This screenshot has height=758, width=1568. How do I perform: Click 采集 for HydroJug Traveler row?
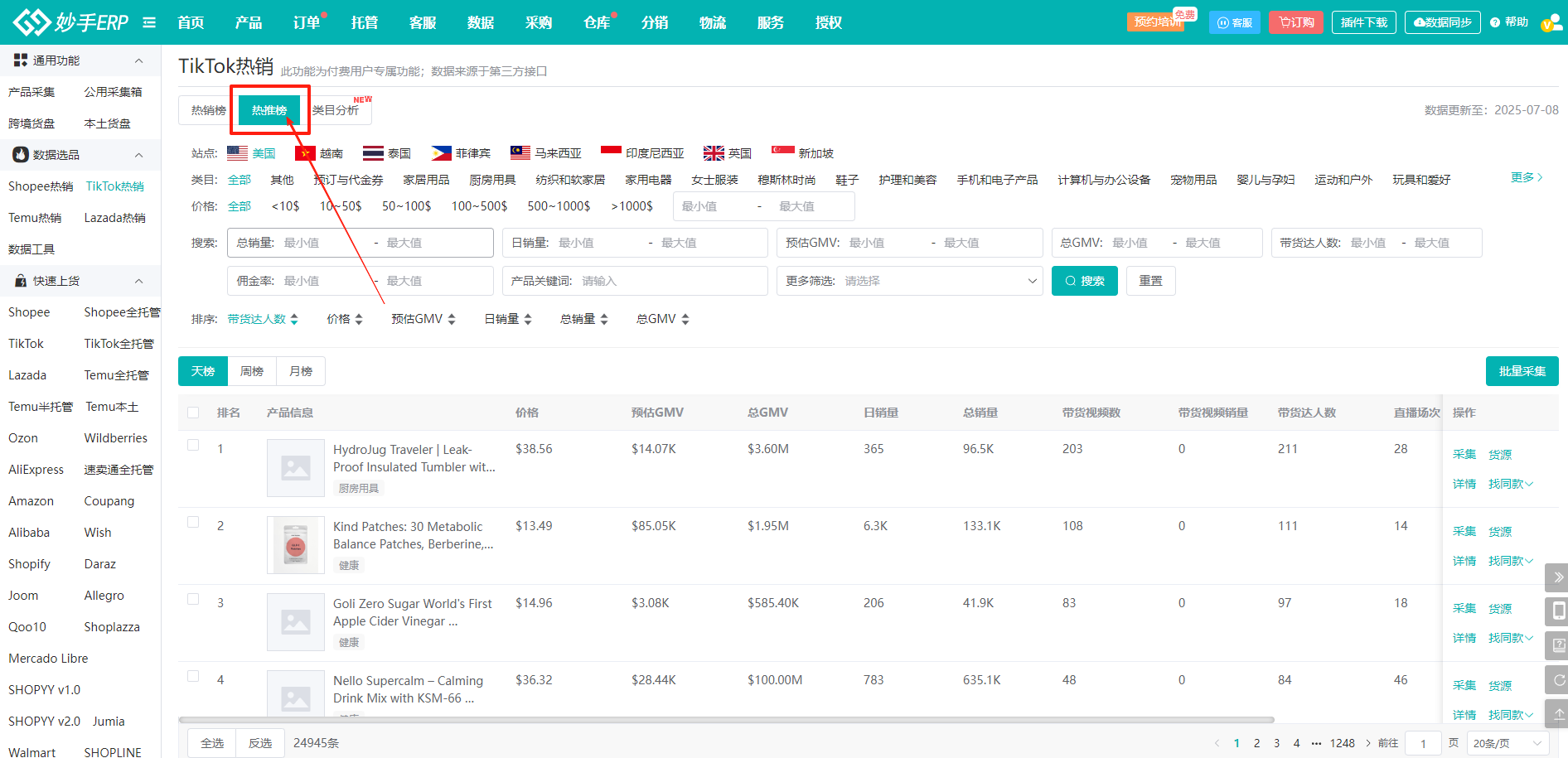coord(1464,455)
